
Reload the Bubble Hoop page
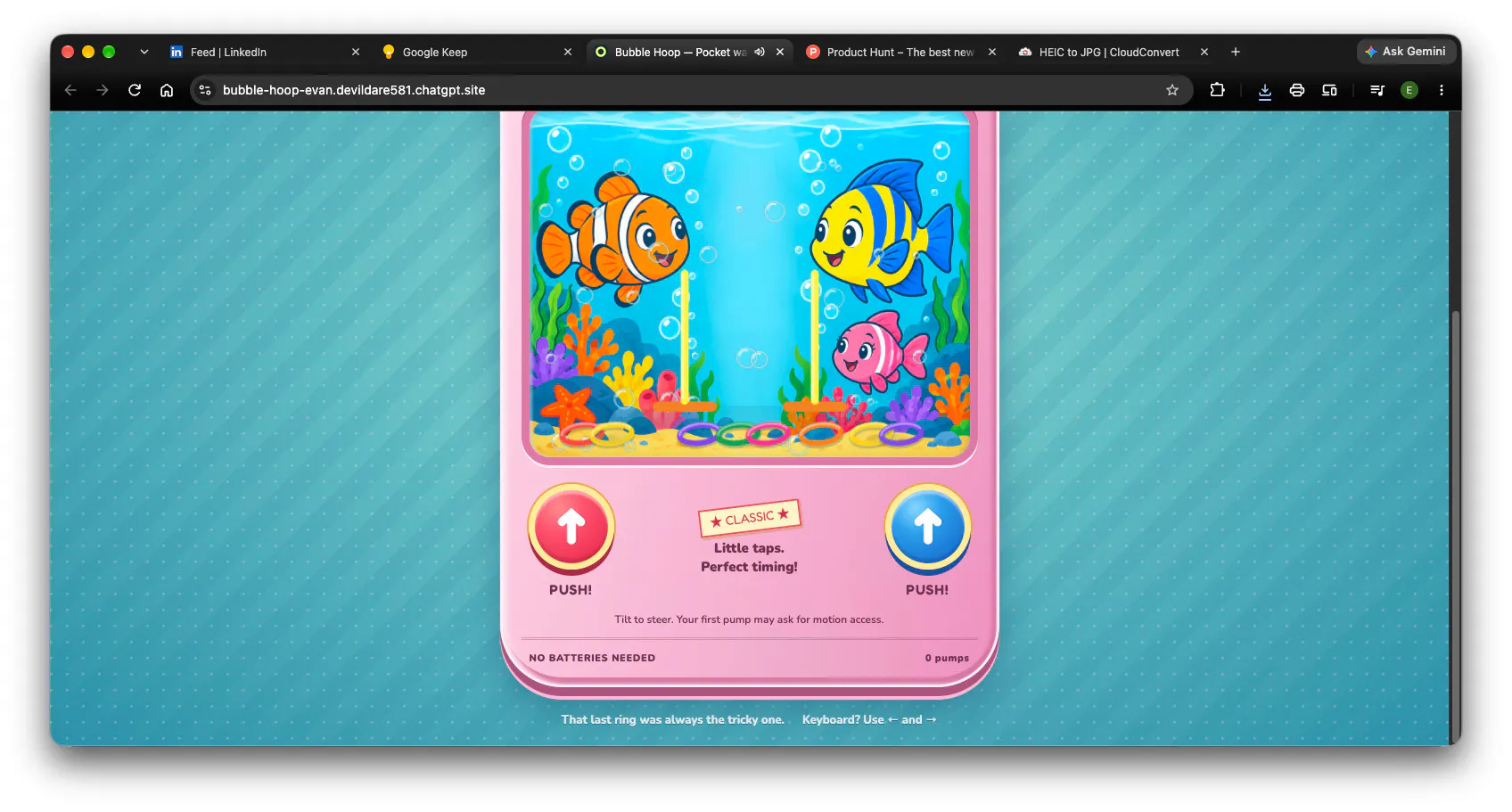coord(135,90)
